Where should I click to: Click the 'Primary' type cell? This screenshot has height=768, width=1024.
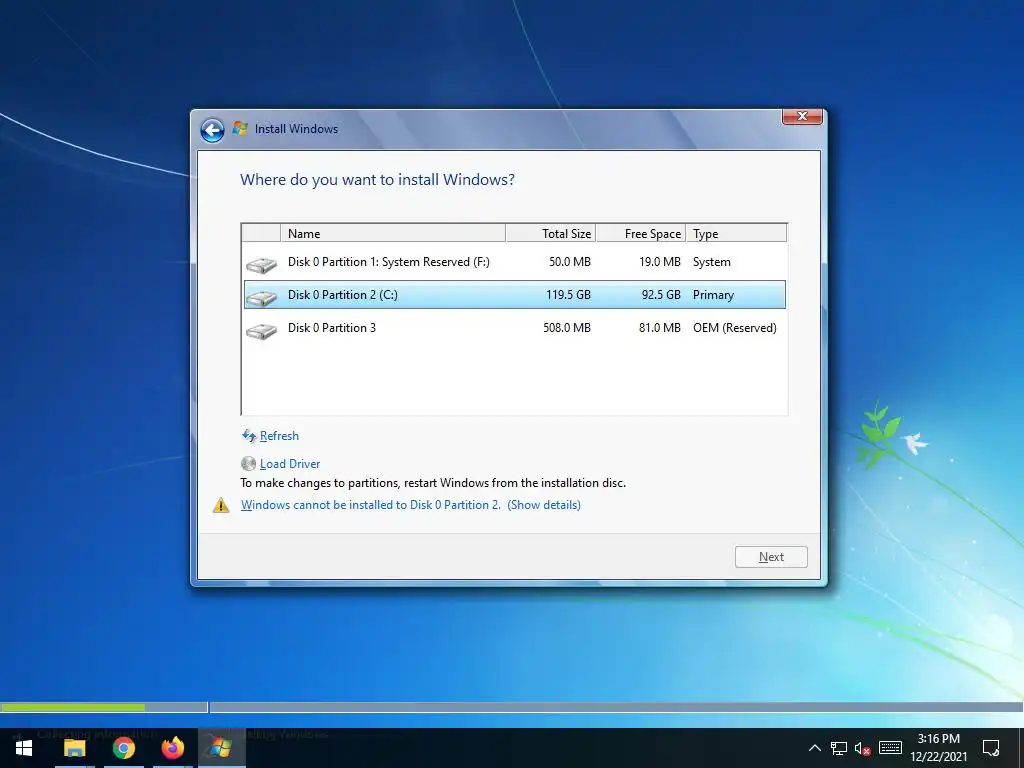tap(713, 295)
